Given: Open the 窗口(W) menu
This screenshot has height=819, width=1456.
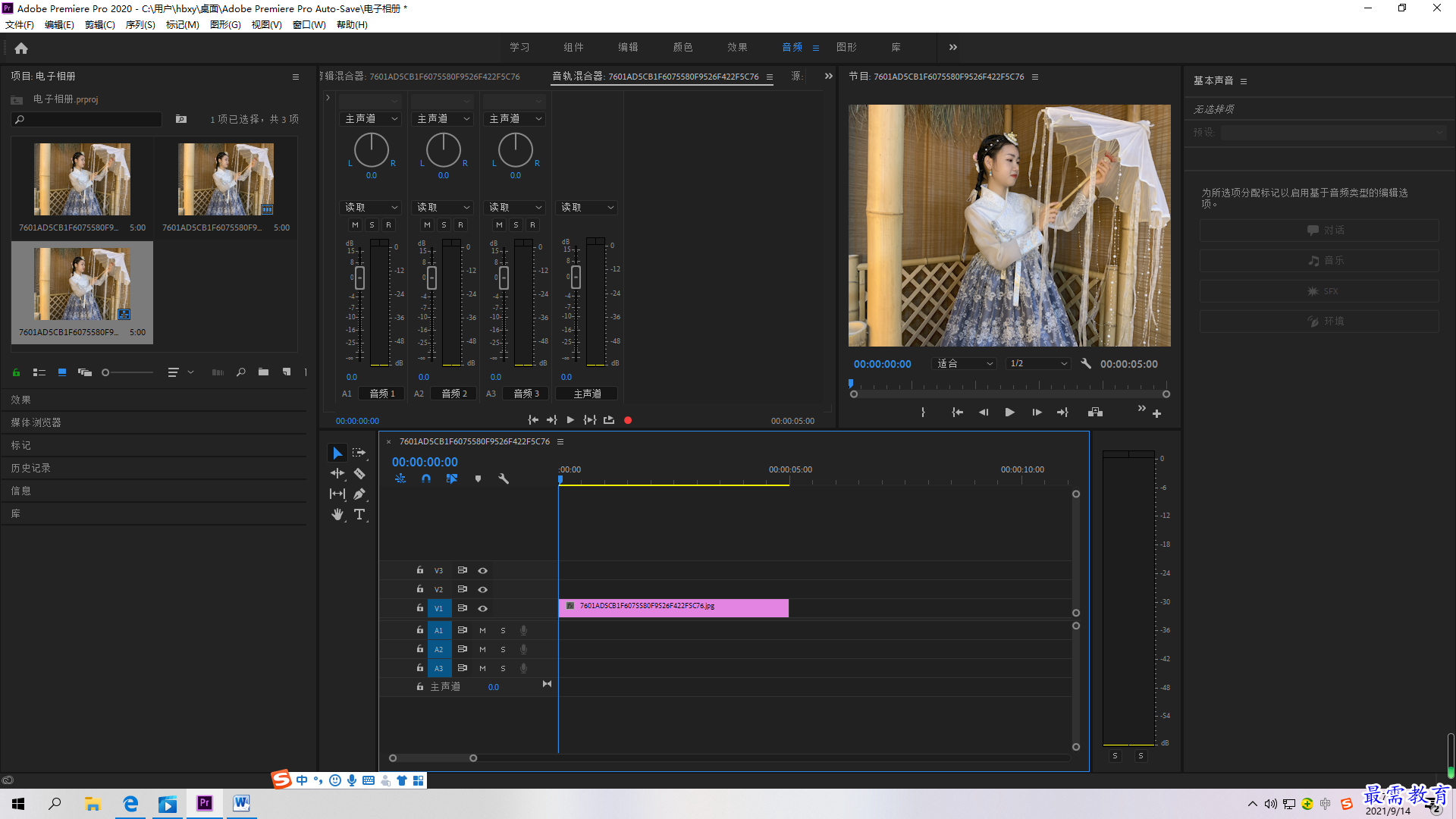Looking at the screenshot, I should point(309,24).
